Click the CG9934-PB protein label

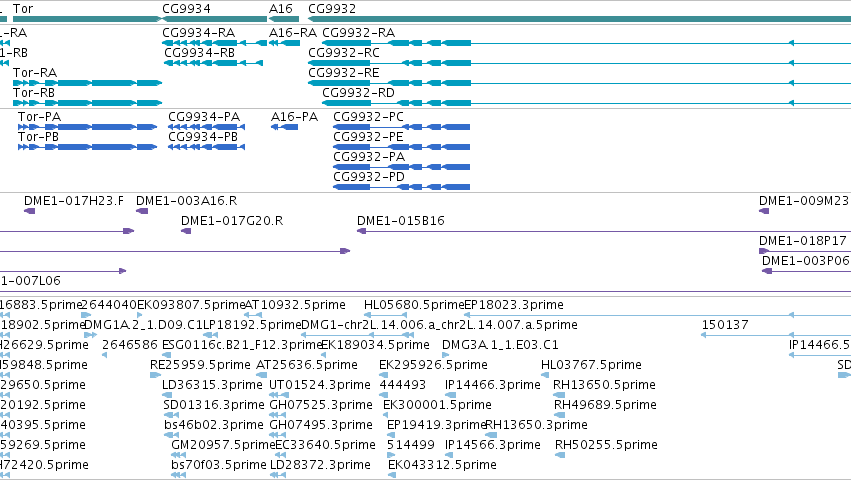point(204,137)
